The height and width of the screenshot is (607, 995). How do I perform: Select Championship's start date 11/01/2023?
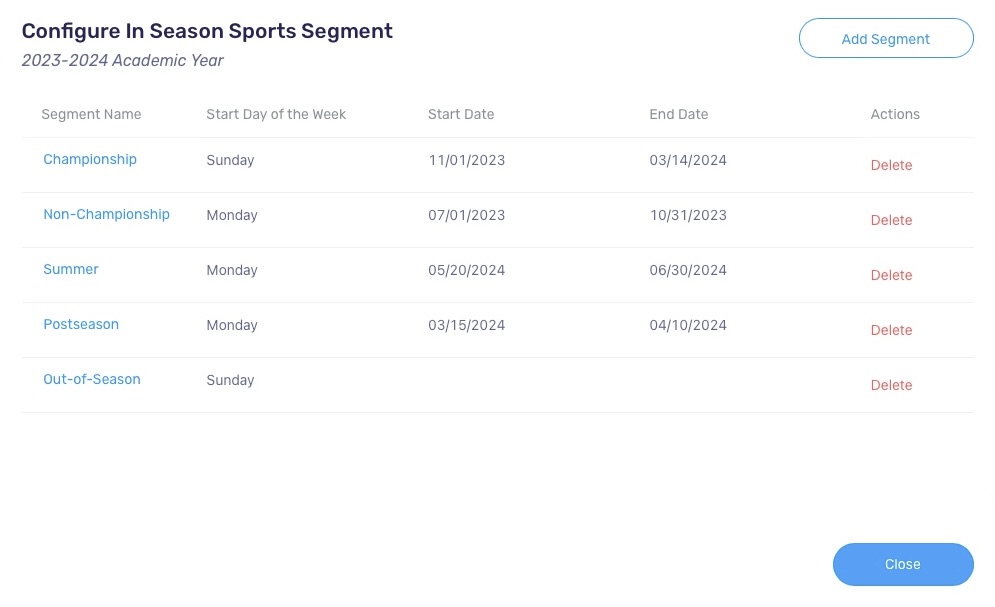pyautogui.click(x=467, y=160)
